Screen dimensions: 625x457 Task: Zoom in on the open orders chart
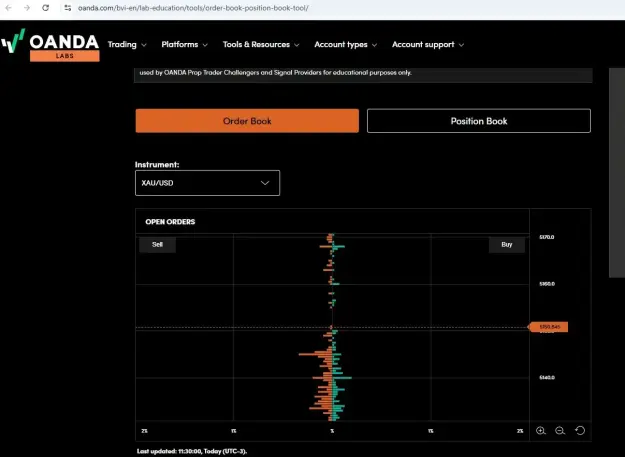pyautogui.click(x=540, y=431)
